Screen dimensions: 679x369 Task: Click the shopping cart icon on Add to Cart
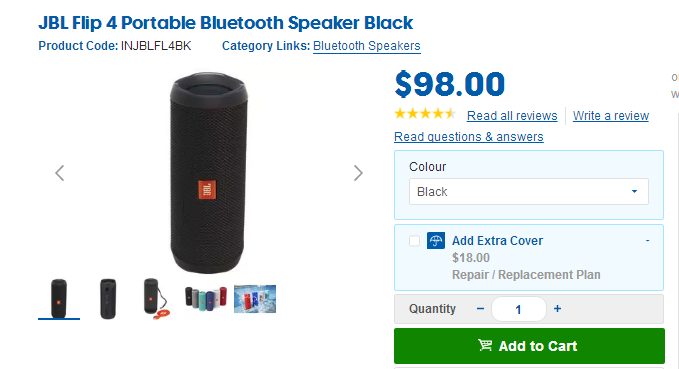(x=485, y=345)
